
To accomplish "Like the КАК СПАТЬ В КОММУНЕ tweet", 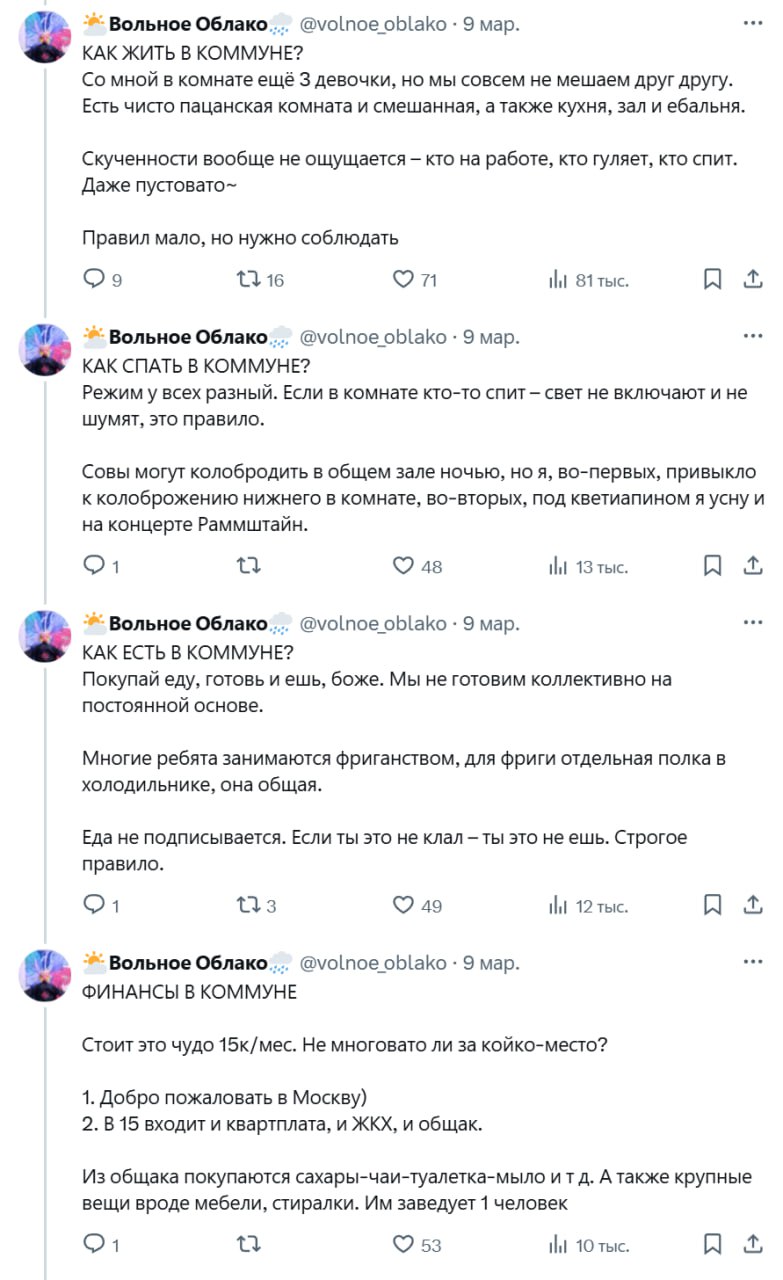I will [403, 566].
